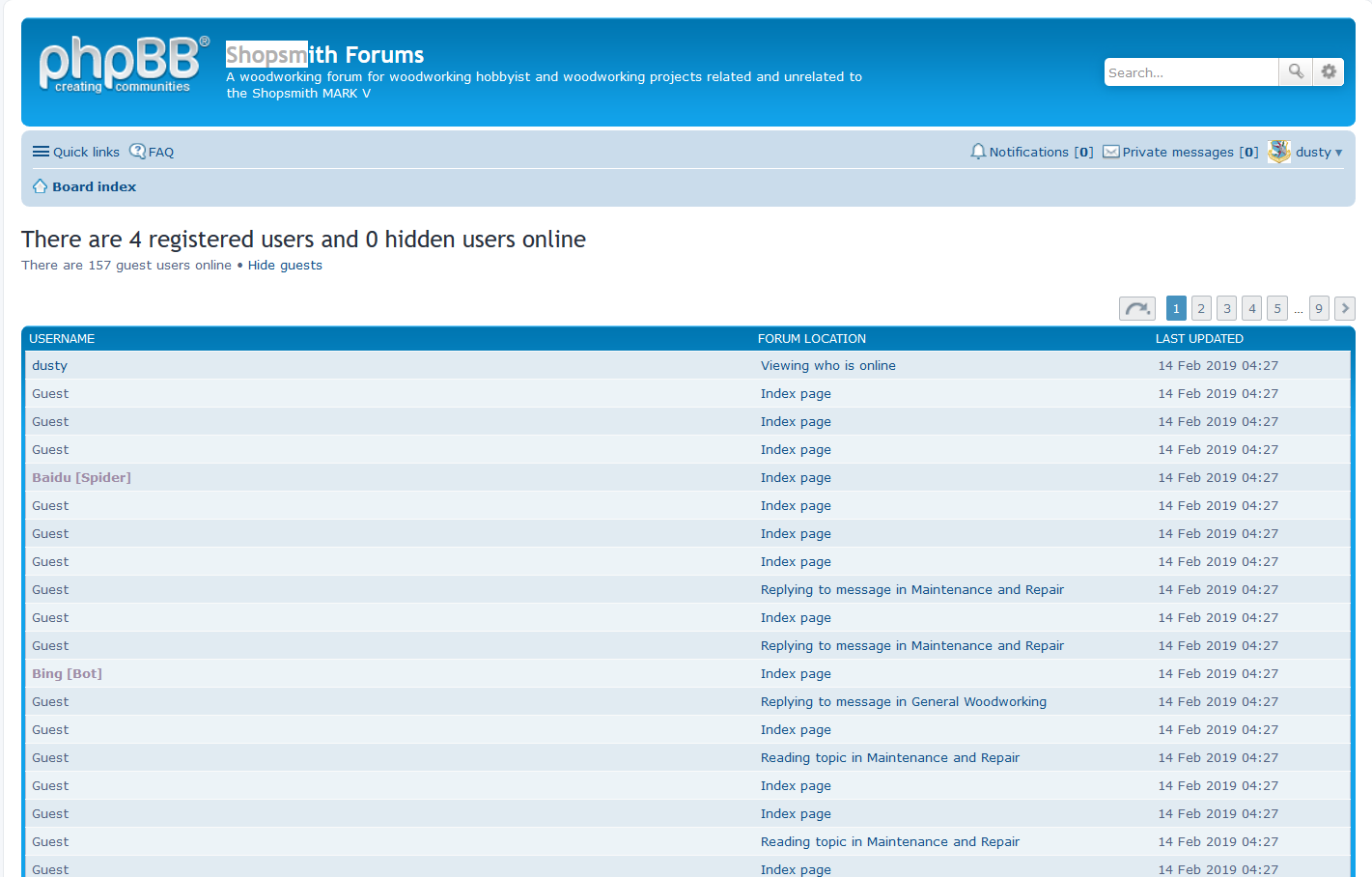Screen dimensions: 1372x877
Task: Sort by Last Updated column header
Action: coord(1199,339)
